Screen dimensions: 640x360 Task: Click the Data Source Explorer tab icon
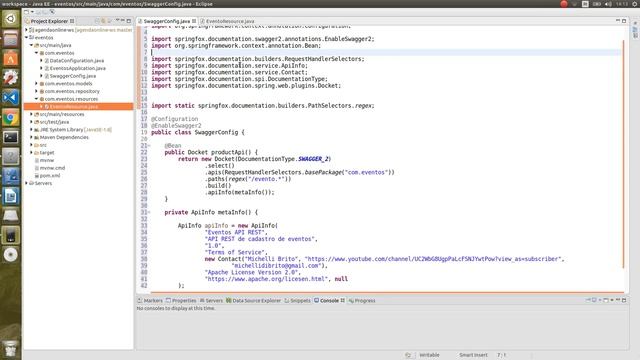point(229,300)
